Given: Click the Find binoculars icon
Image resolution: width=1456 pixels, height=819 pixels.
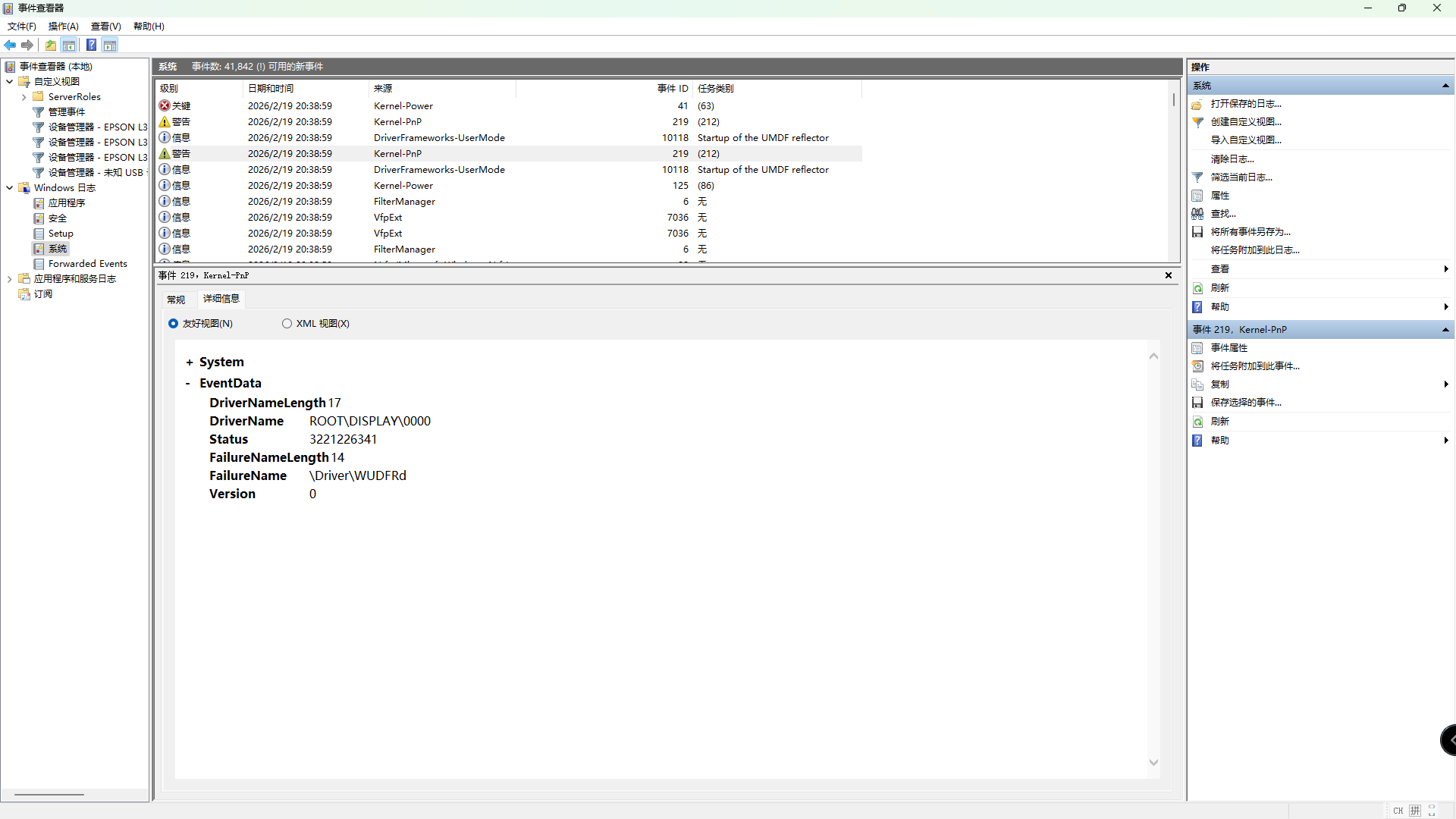Looking at the screenshot, I should pos(1197,214).
